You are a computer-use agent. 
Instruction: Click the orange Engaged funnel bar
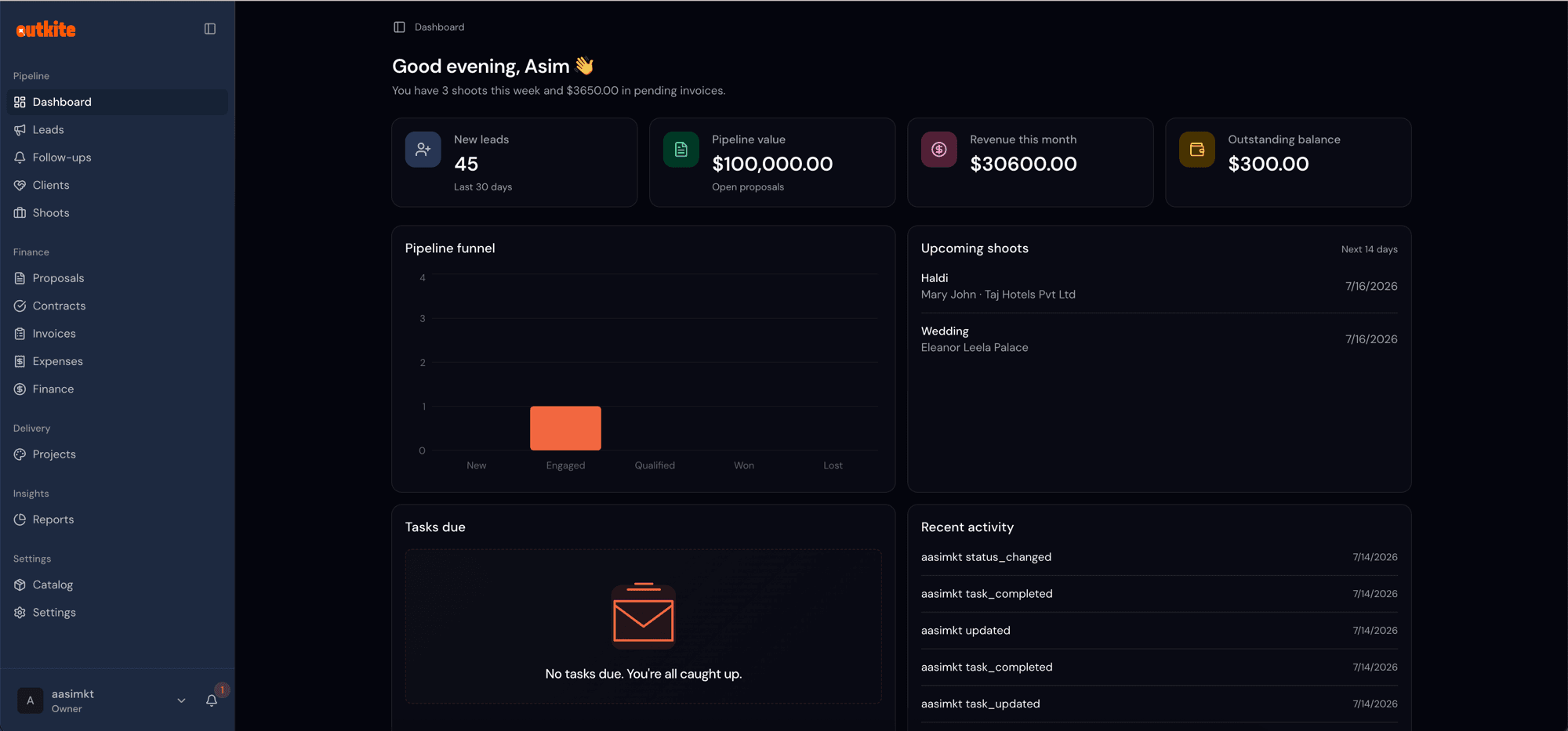pyautogui.click(x=565, y=429)
